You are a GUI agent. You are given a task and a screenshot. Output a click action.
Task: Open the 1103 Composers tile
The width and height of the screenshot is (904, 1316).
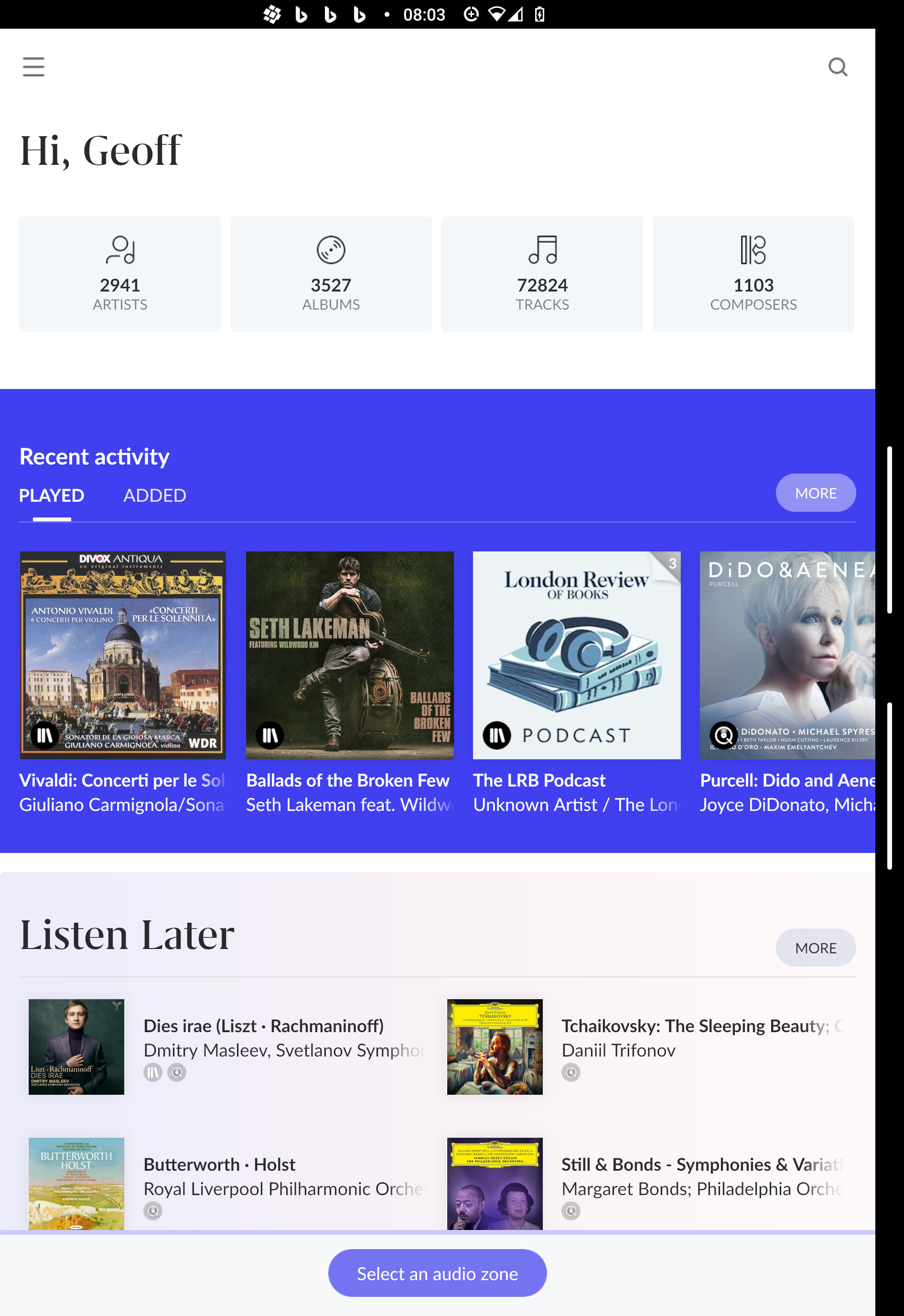pyautogui.click(x=753, y=274)
